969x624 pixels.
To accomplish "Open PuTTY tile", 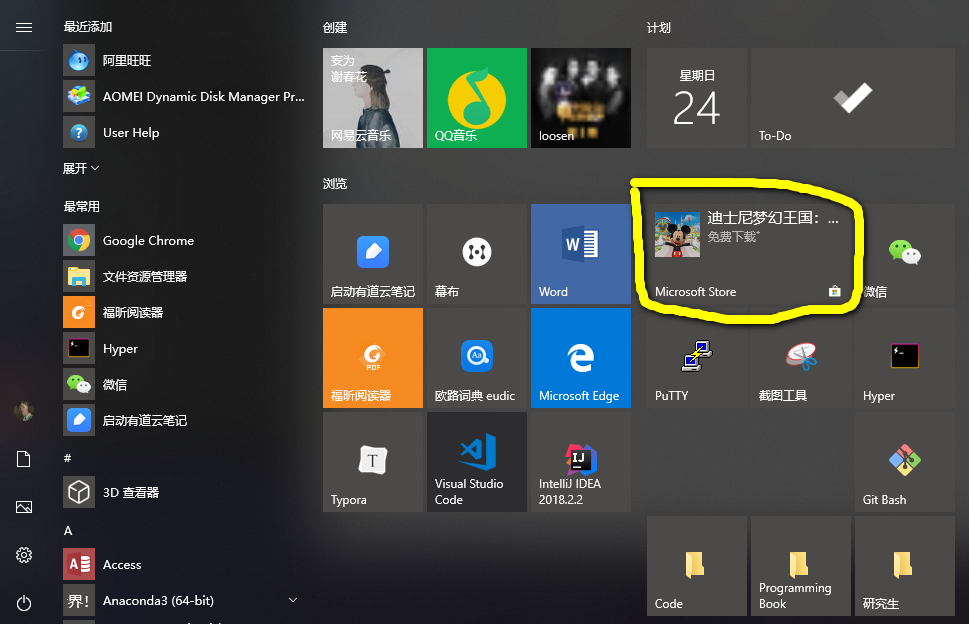I will pos(696,357).
